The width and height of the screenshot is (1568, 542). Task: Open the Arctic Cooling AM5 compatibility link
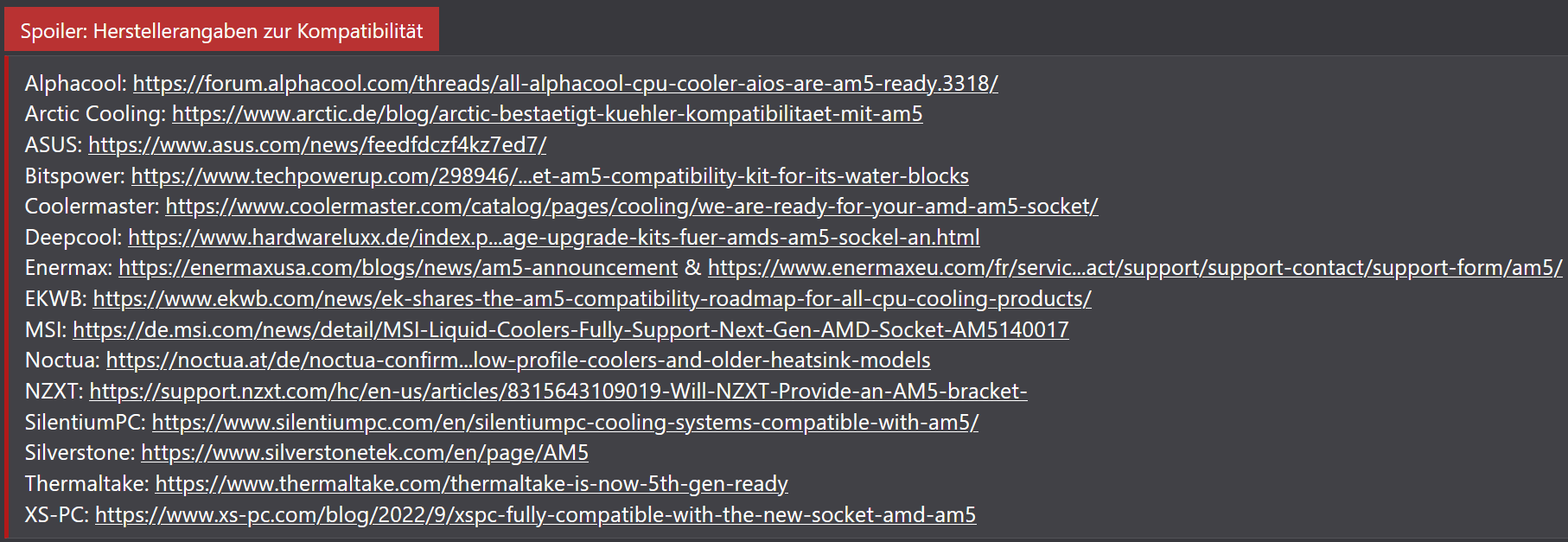(x=547, y=113)
